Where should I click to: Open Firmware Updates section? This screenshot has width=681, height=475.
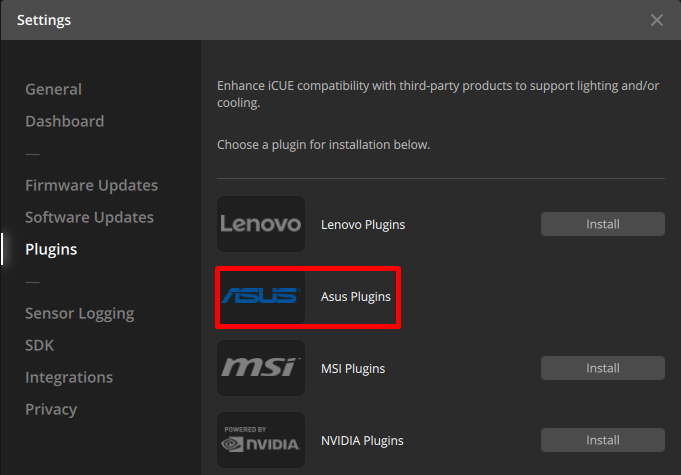pyautogui.click(x=91, y=185)
